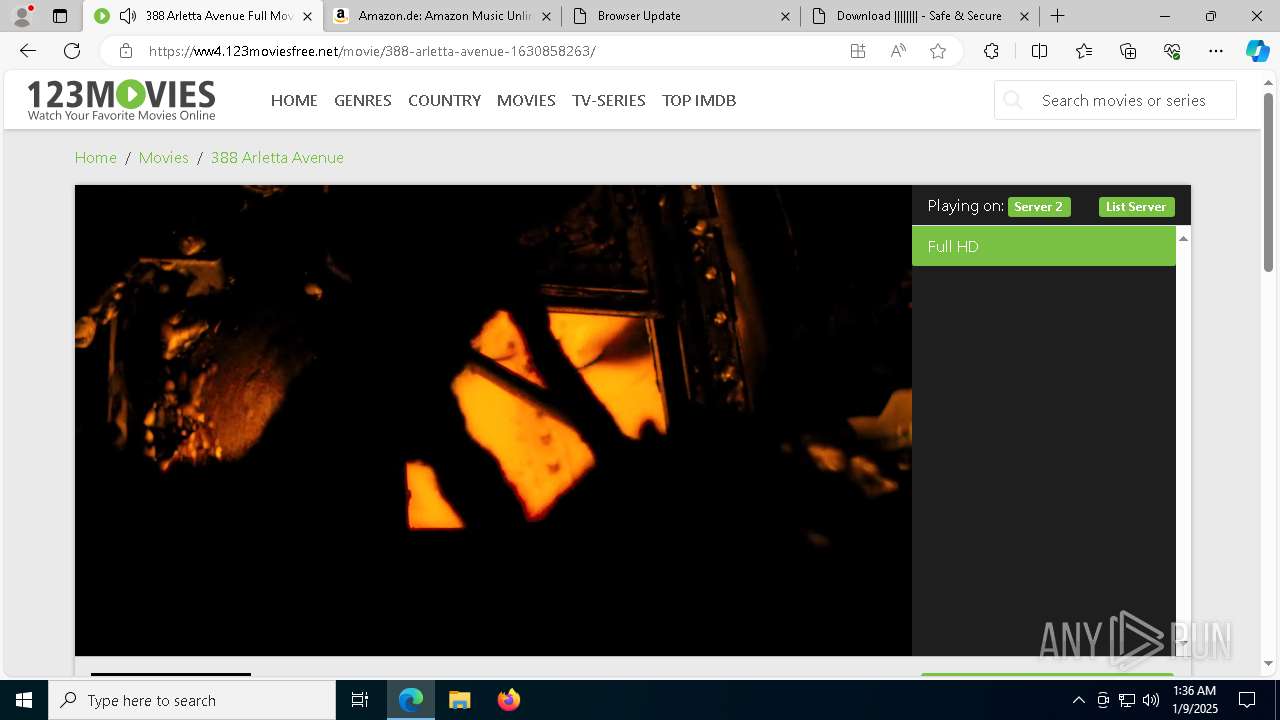
Task: Switch to the Download Safe & Secure tab
Action: click(919, 16)
